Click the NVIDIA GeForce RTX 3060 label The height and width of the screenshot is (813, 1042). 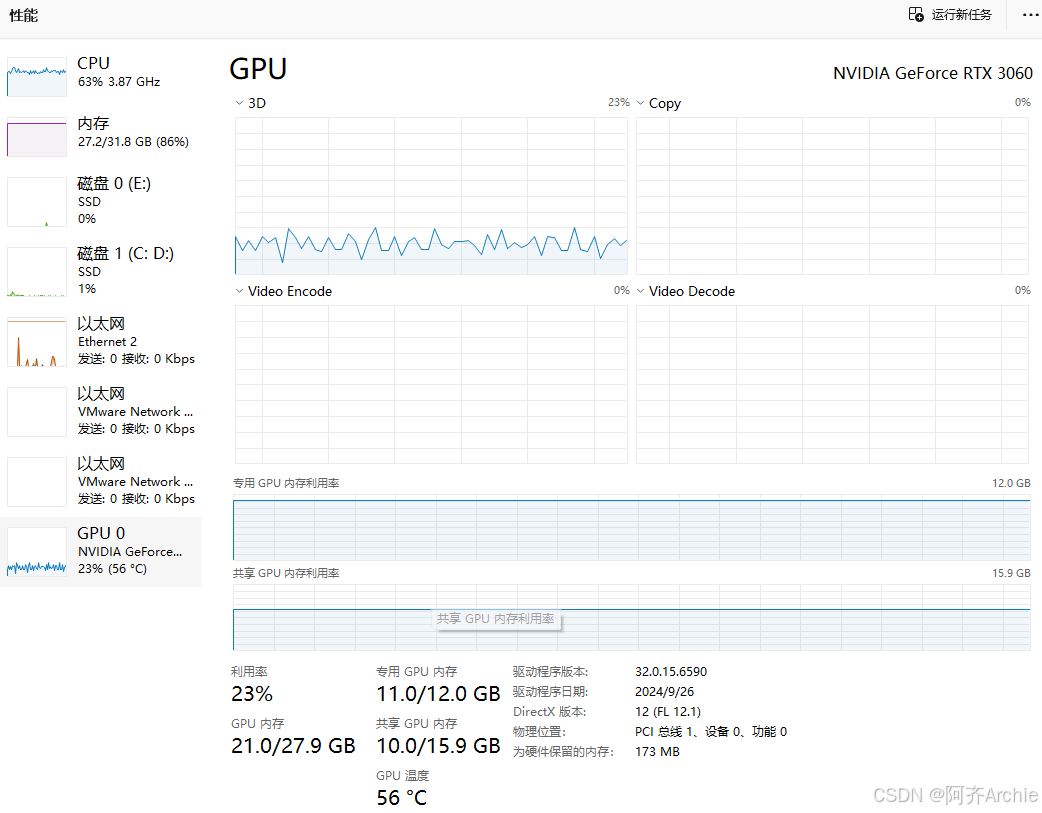[933, 73]
